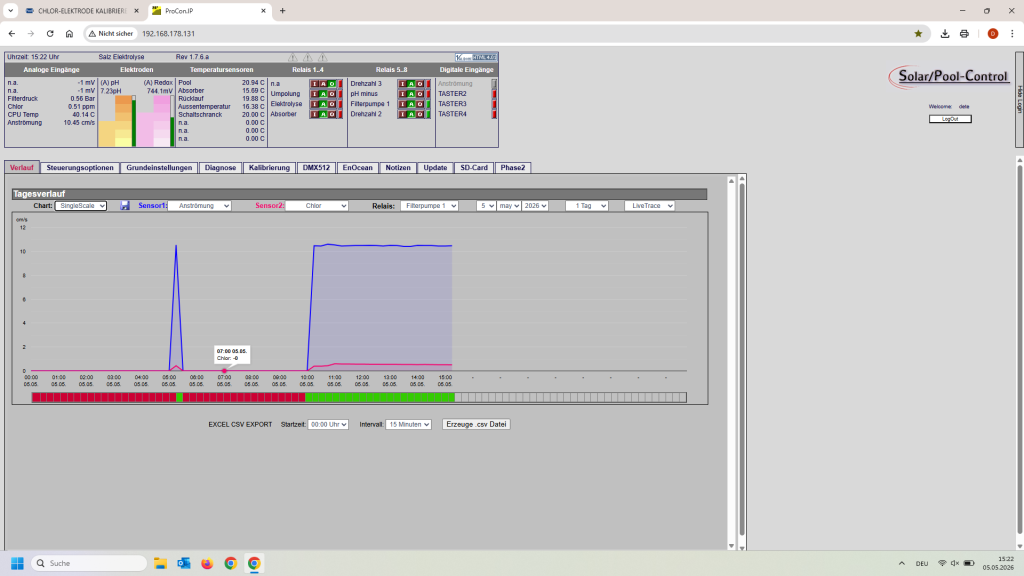1024x576 pixels.
Task: Click the muted volume tray icon
Action: point(955,563)
